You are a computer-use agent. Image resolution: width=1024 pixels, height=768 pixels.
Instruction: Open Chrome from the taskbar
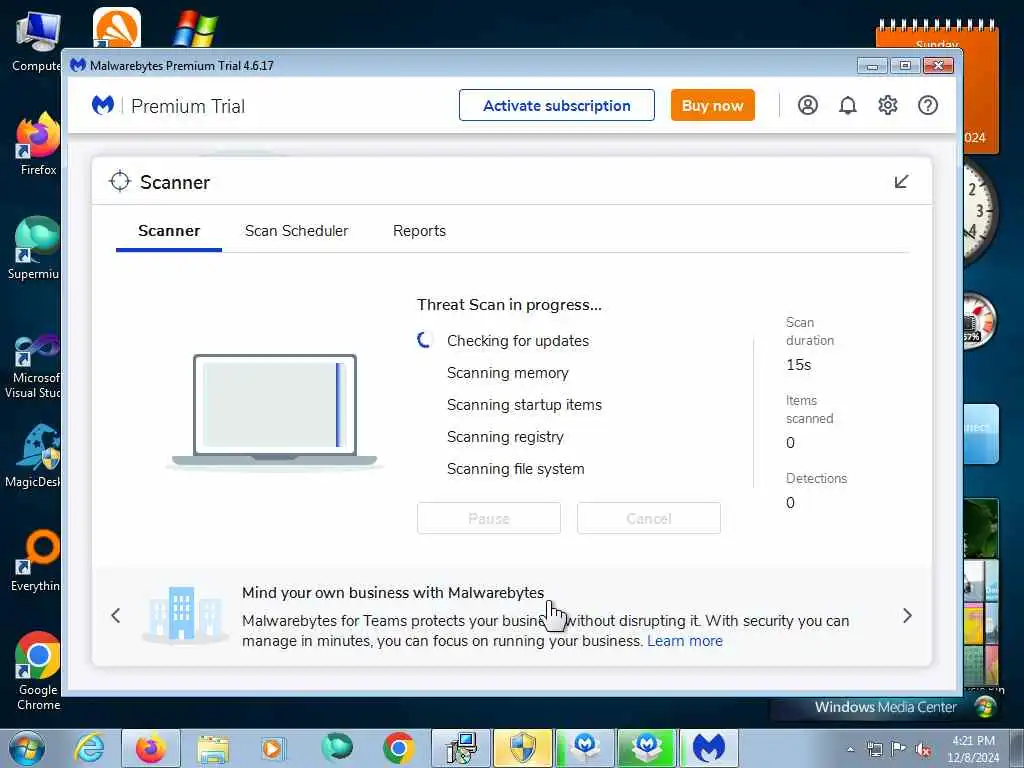(398, 748)
